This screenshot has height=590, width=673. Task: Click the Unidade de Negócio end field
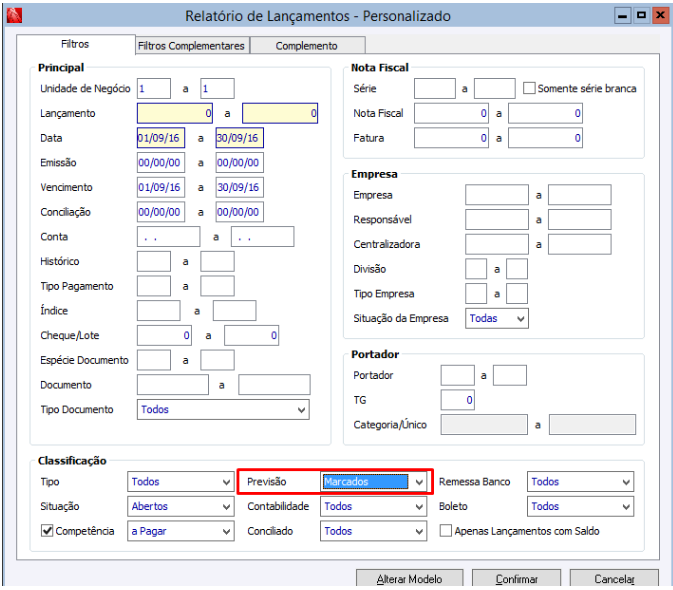tap(217, 88)
